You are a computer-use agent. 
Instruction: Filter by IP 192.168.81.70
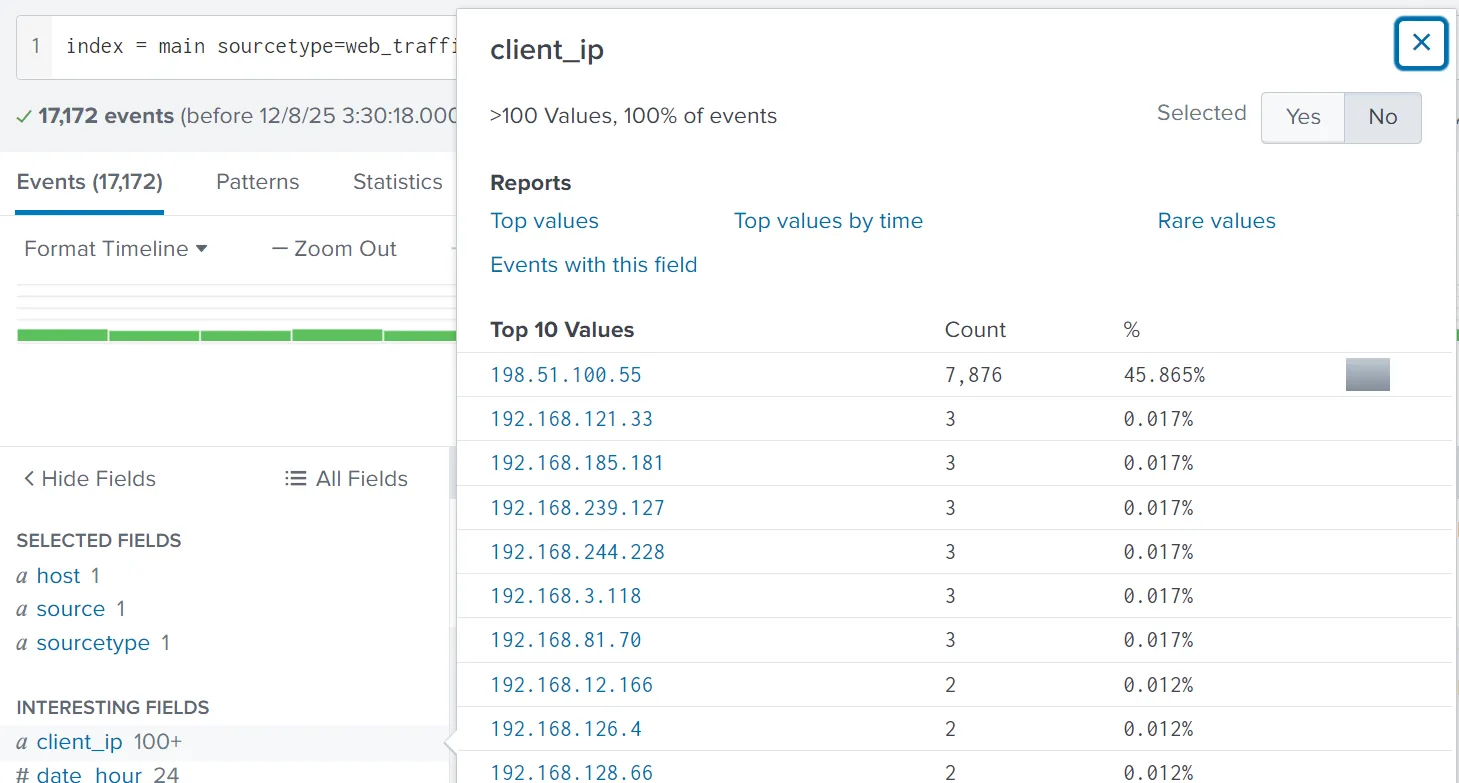coord(566,640)
